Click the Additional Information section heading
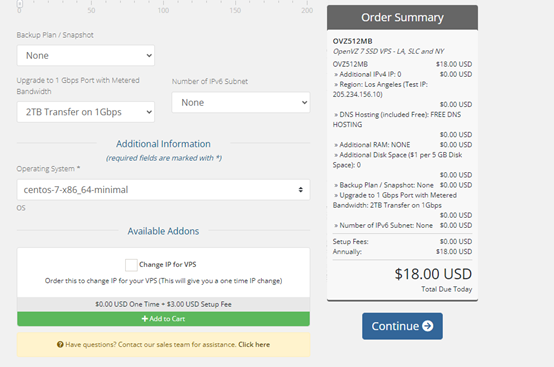The image size is (554, 367). coord(163,144)
